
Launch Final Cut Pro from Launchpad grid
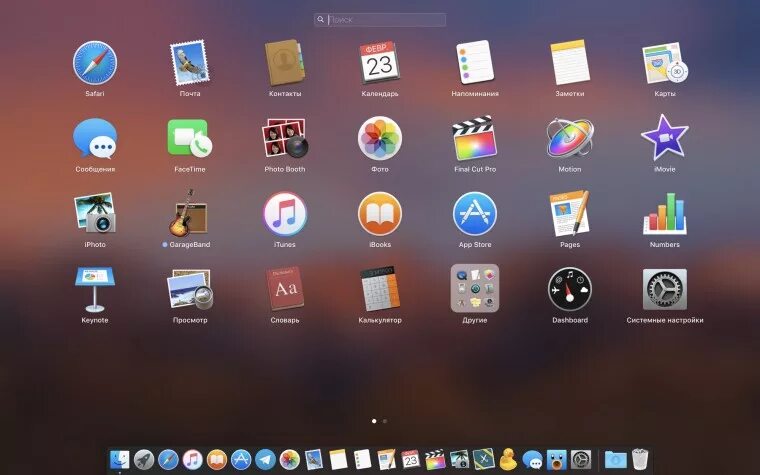[x=475, y=139]
